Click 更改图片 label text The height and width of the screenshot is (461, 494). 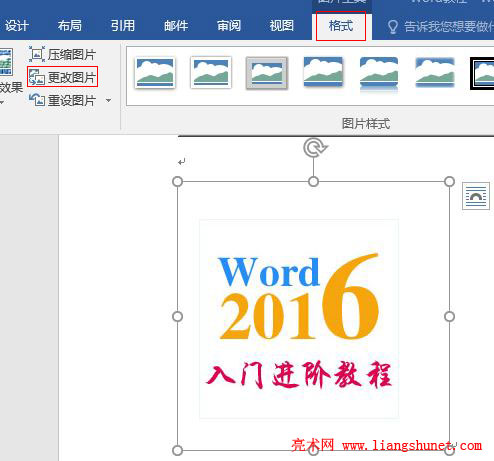[x=72, y=78]
